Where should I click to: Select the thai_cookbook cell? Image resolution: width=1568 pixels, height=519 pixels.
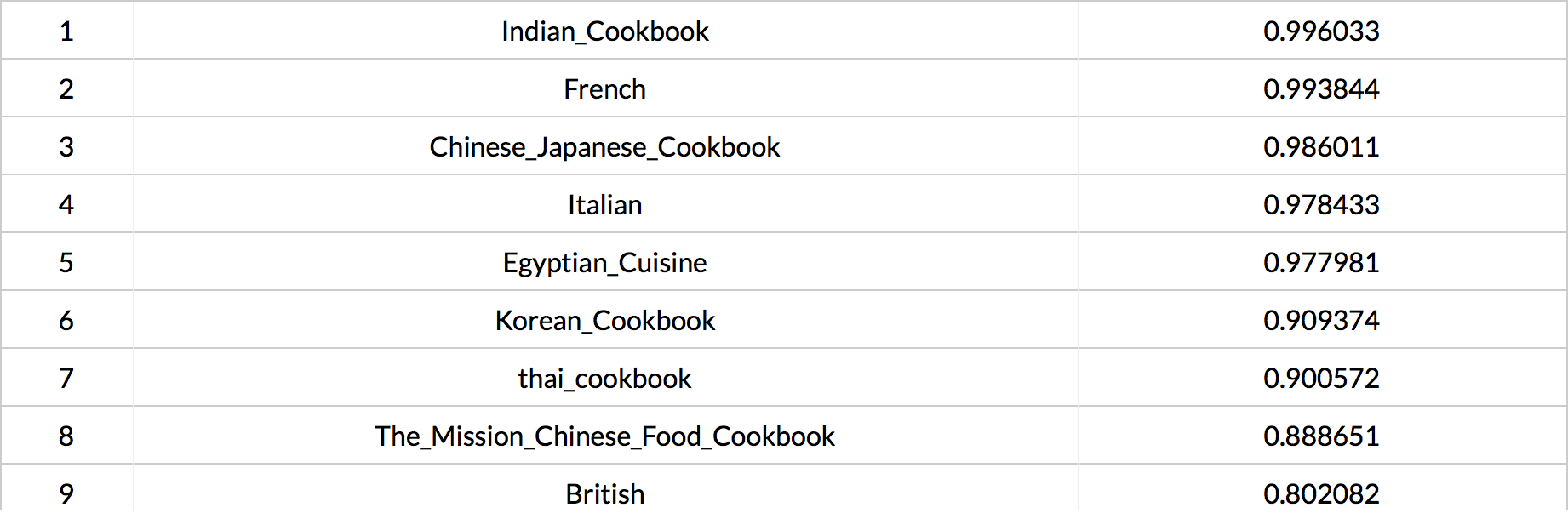(605, 379)
